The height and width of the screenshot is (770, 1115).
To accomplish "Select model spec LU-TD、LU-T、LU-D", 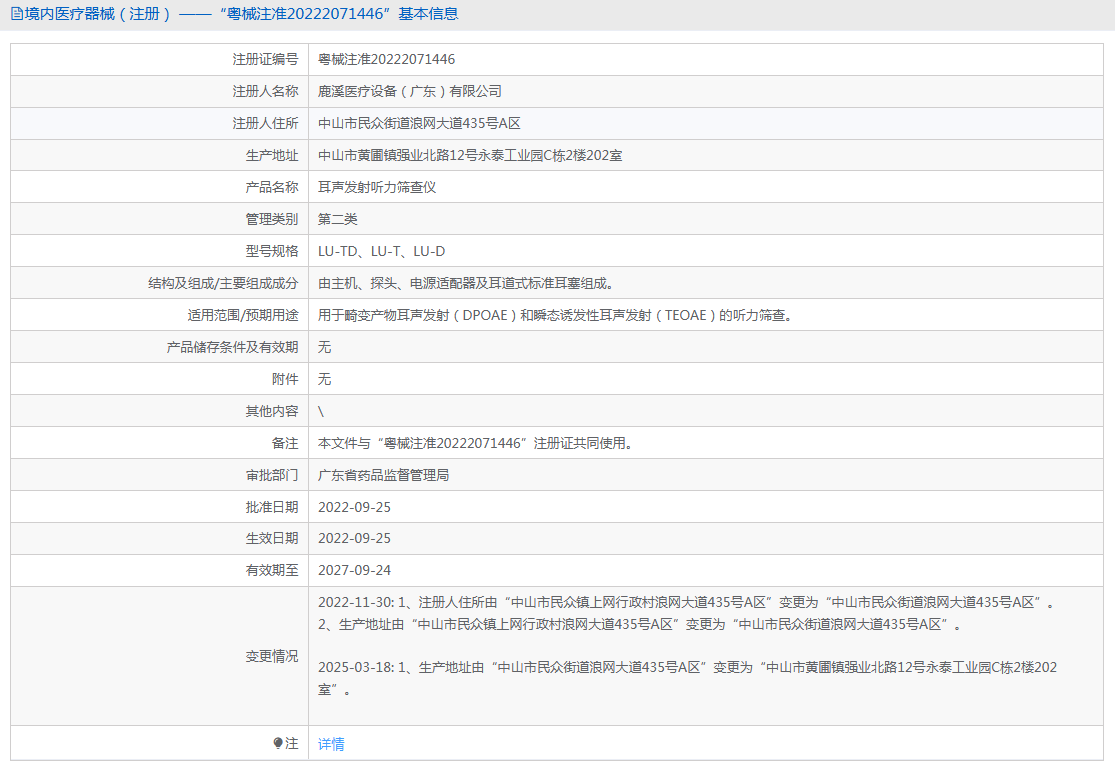I will [x=381, y=251].
